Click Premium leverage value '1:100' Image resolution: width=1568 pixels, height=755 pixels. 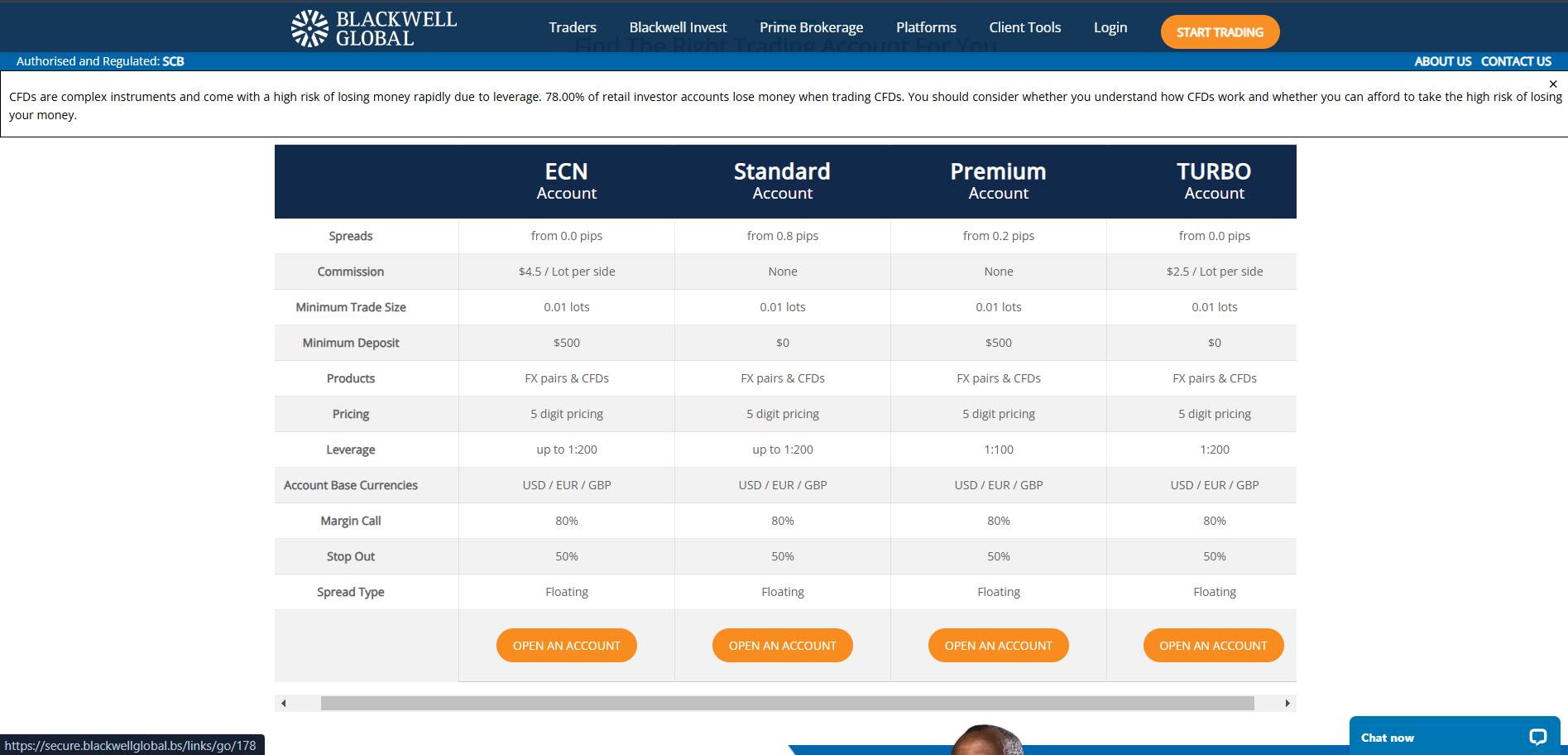click(x=999, y=450)
